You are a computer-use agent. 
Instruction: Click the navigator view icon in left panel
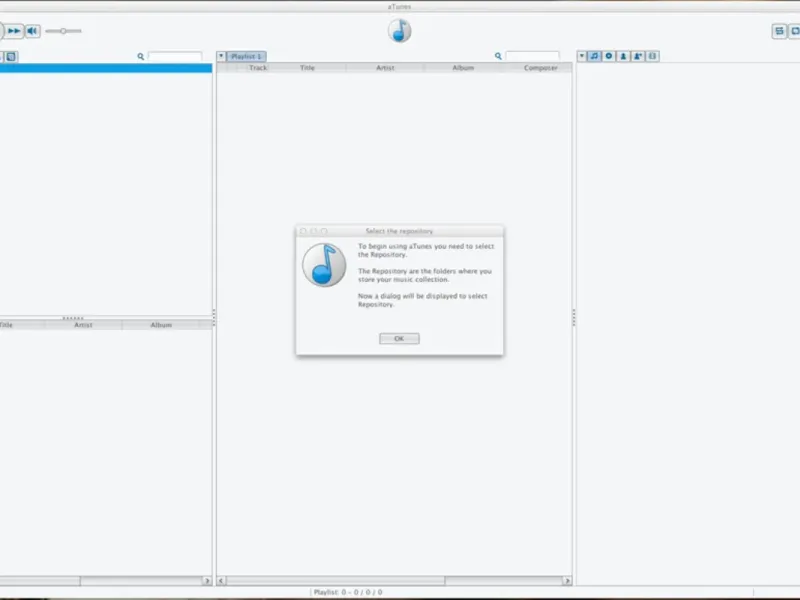pyautogui.click(x=11, y=57)
